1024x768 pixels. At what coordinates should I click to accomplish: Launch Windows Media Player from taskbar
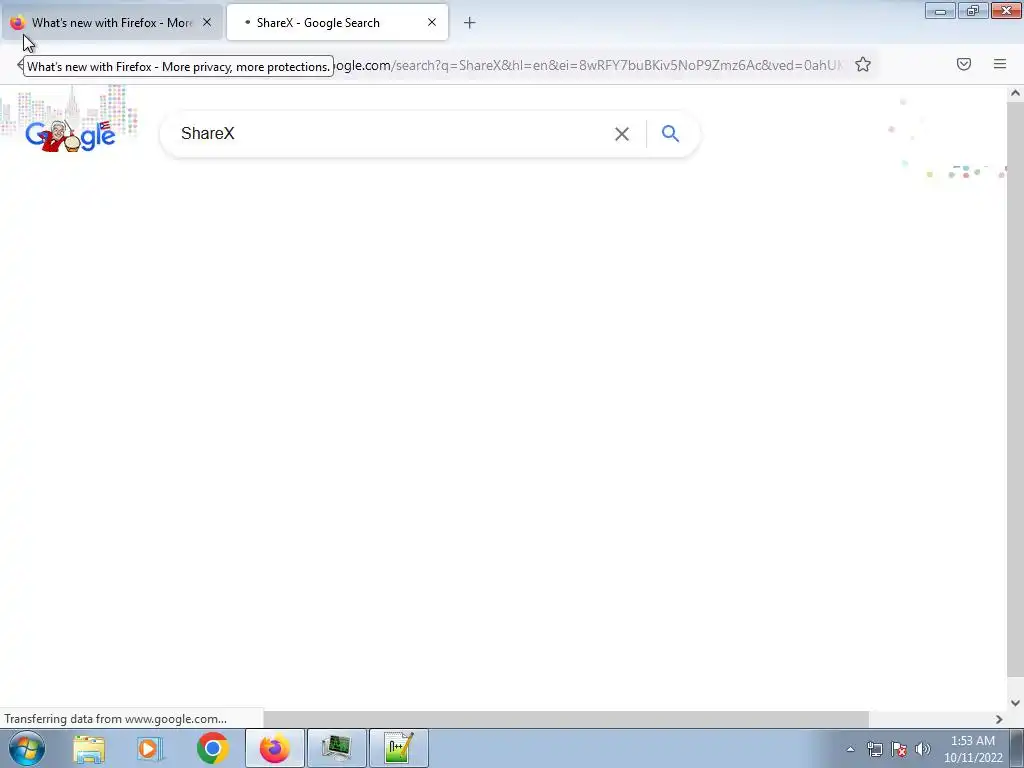(x=150, y=748)
